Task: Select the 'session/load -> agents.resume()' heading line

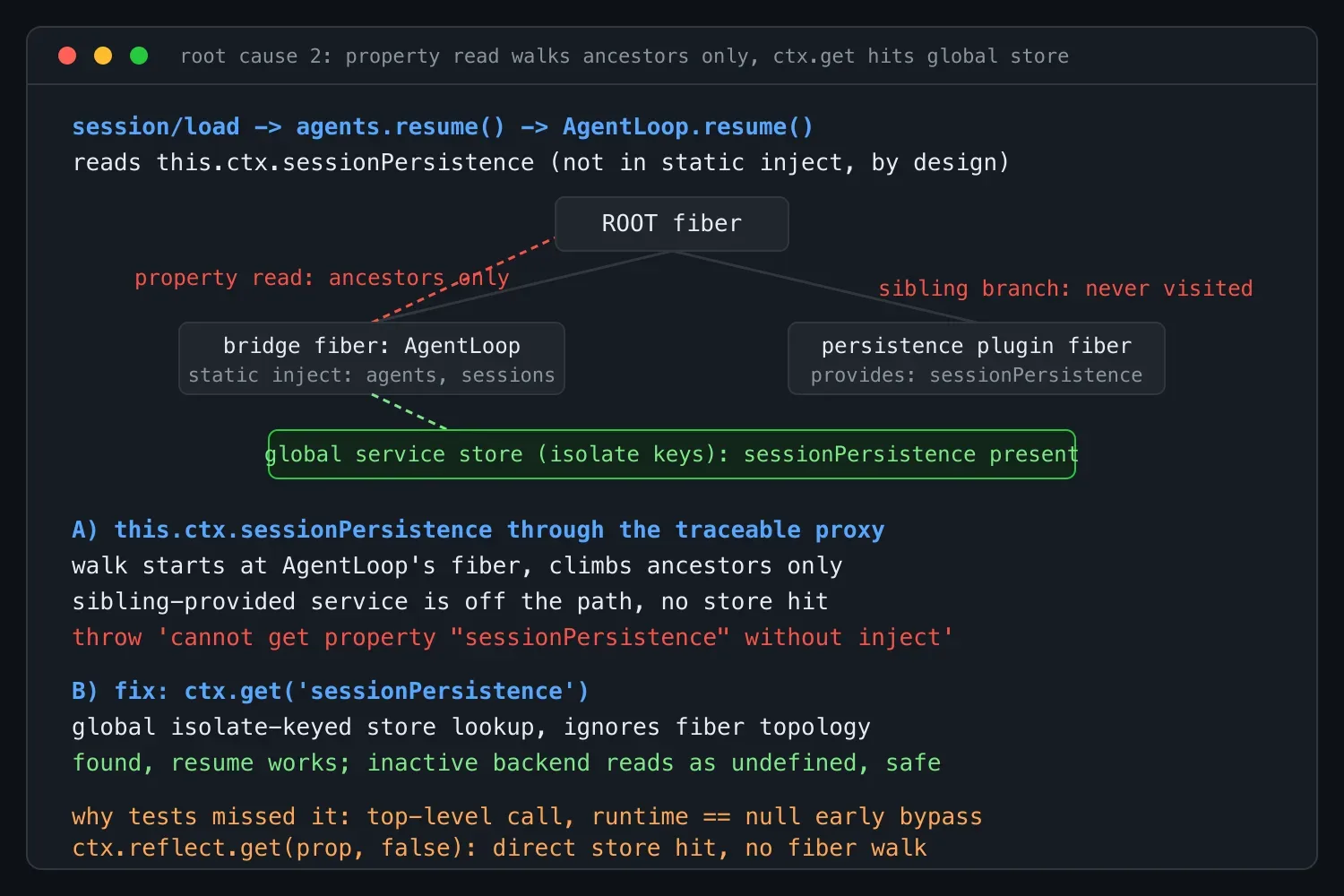Action: click(443, 127)
